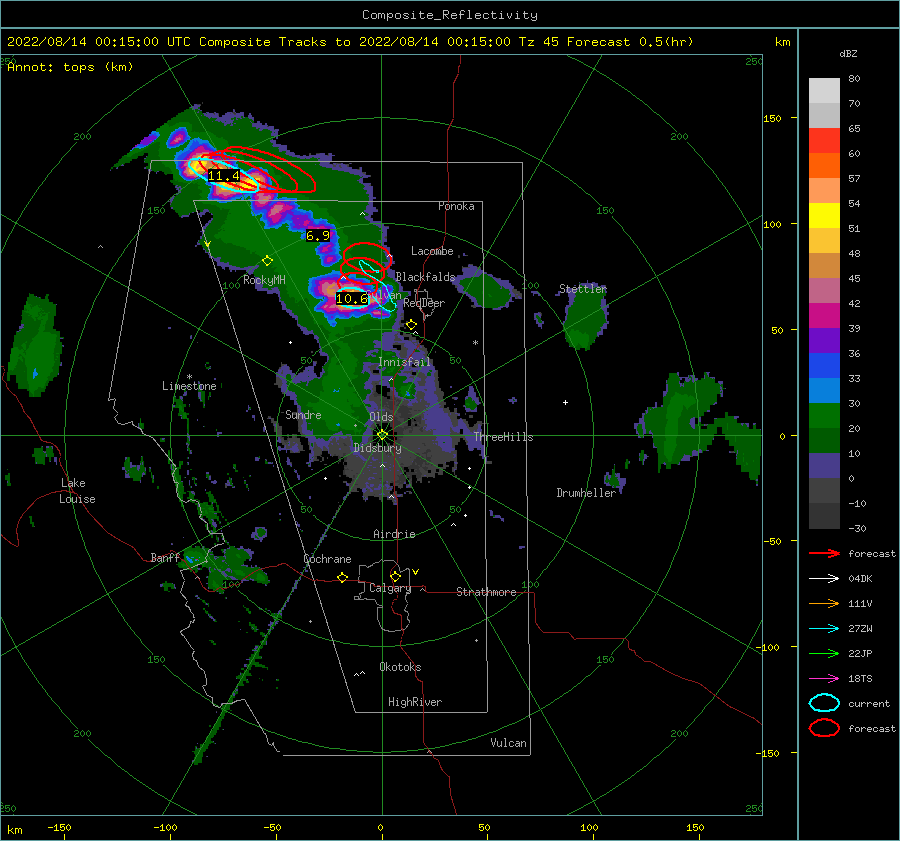Select the 11.4 km storm top label
Viewport: 900px width, 841px height.
tap(223, 176)
